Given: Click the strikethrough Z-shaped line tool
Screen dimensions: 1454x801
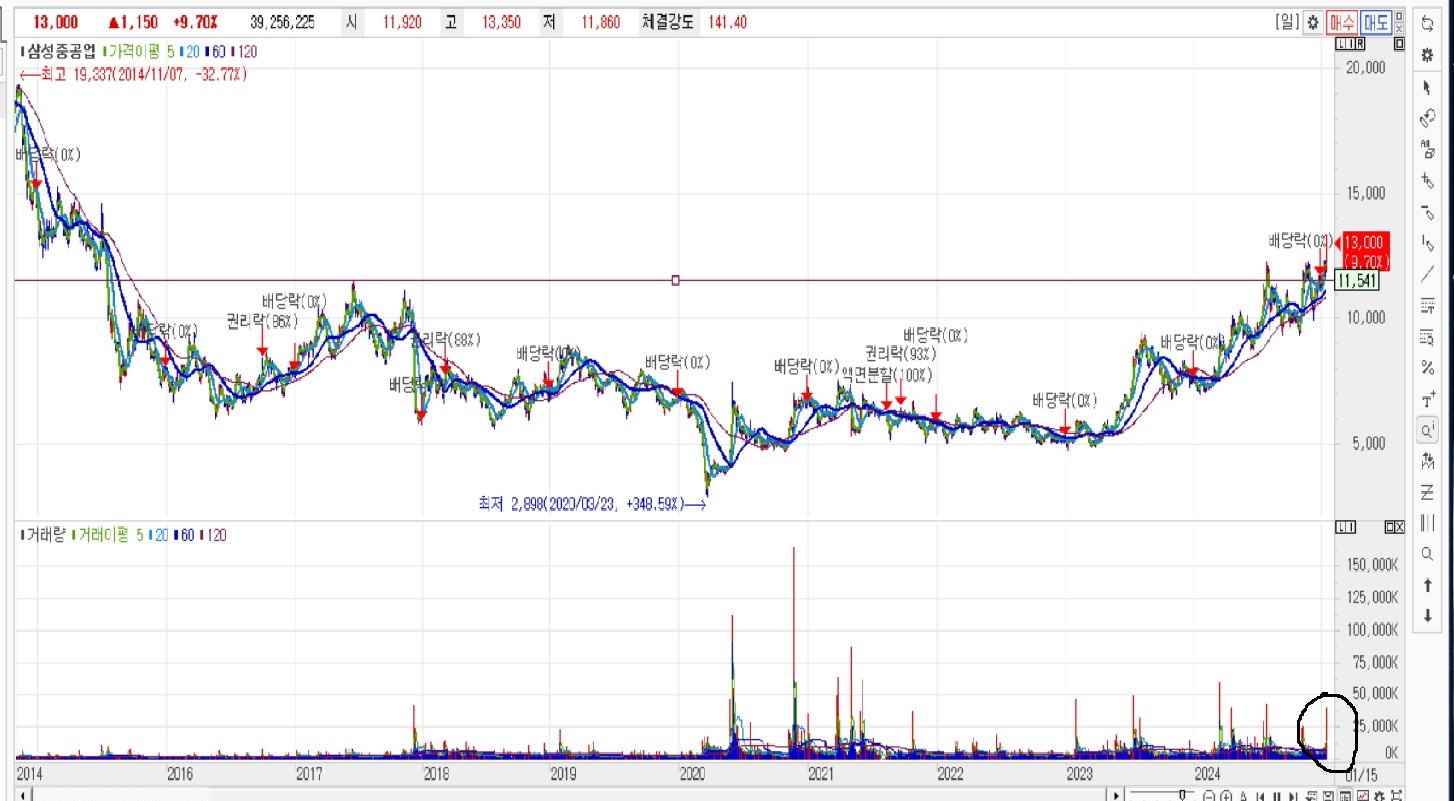Looking at the screenshot, I should (1428, 492).
